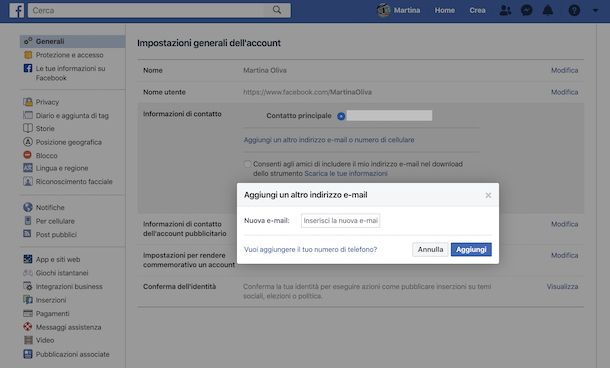The image size is (610, 368).
Task: Click the Pubblicazioni associate icon
Action: [x=28, y=354]
